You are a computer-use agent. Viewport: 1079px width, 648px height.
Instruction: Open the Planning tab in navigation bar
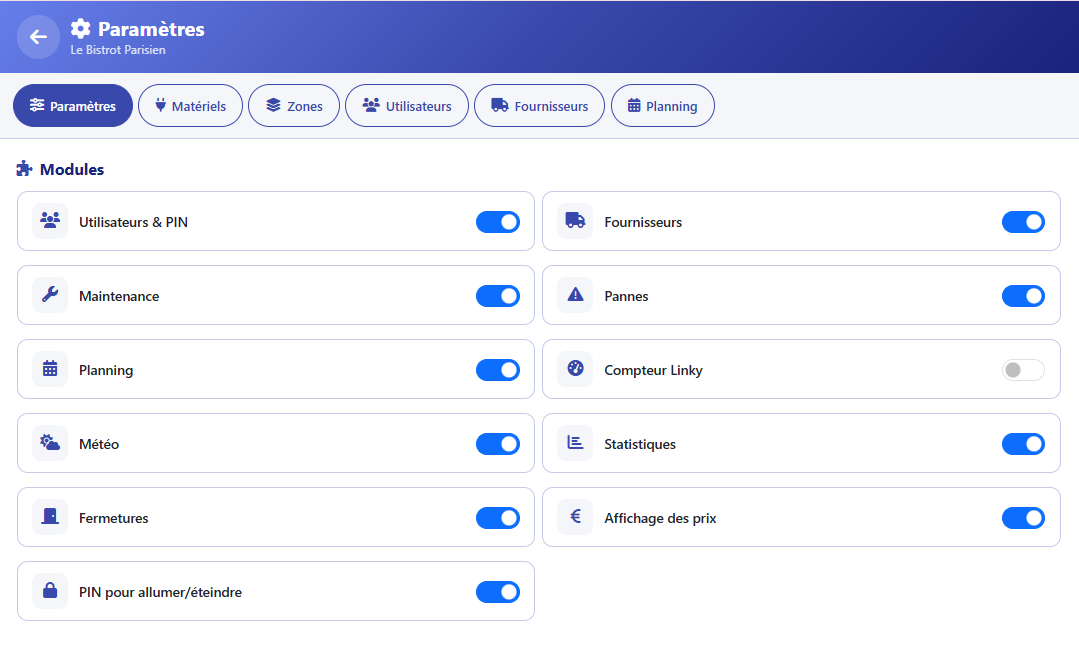point(662,106)
